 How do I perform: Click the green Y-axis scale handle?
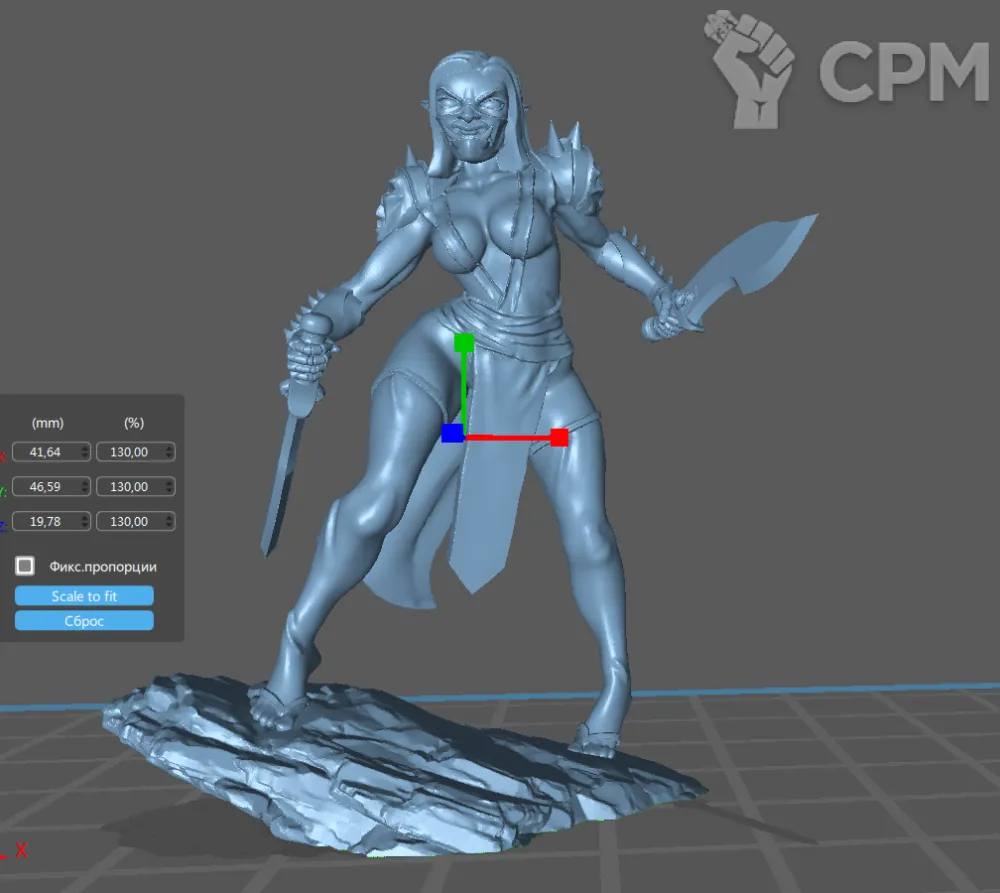463,343
